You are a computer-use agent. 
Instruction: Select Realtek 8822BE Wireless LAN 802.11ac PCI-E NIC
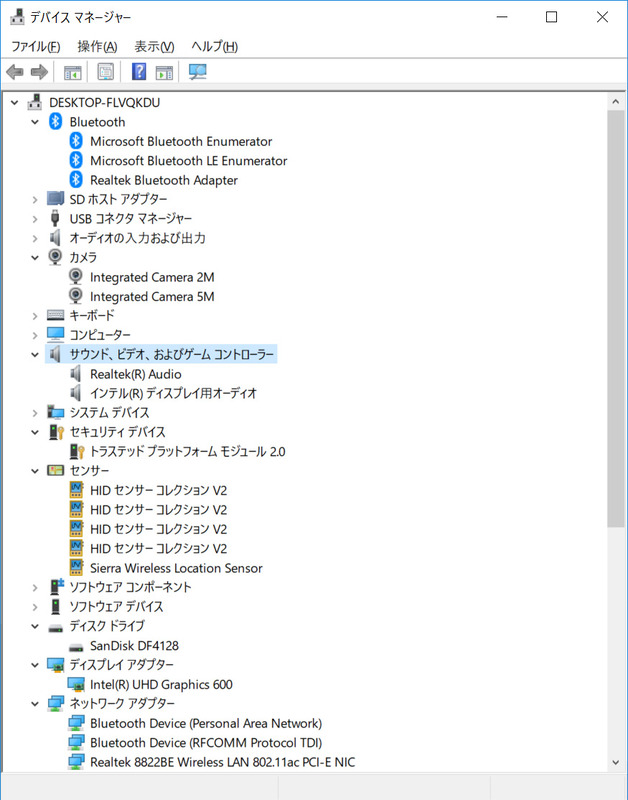(222, 762)
